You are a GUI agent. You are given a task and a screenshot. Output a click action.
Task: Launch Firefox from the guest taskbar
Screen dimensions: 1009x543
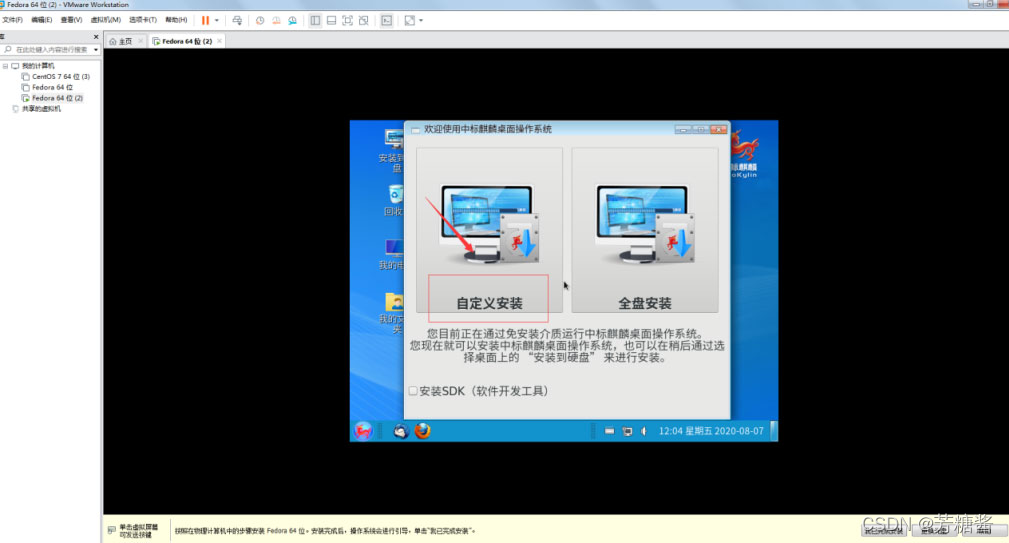point(423,431)
